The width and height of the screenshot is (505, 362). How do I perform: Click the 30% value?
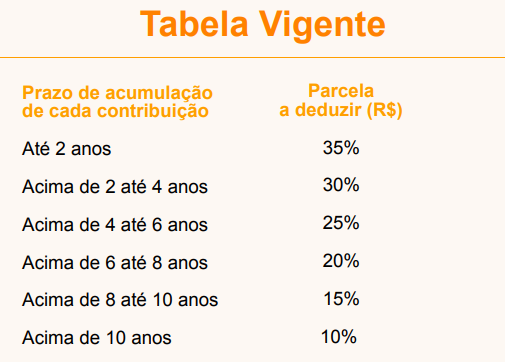pos(341,185)
